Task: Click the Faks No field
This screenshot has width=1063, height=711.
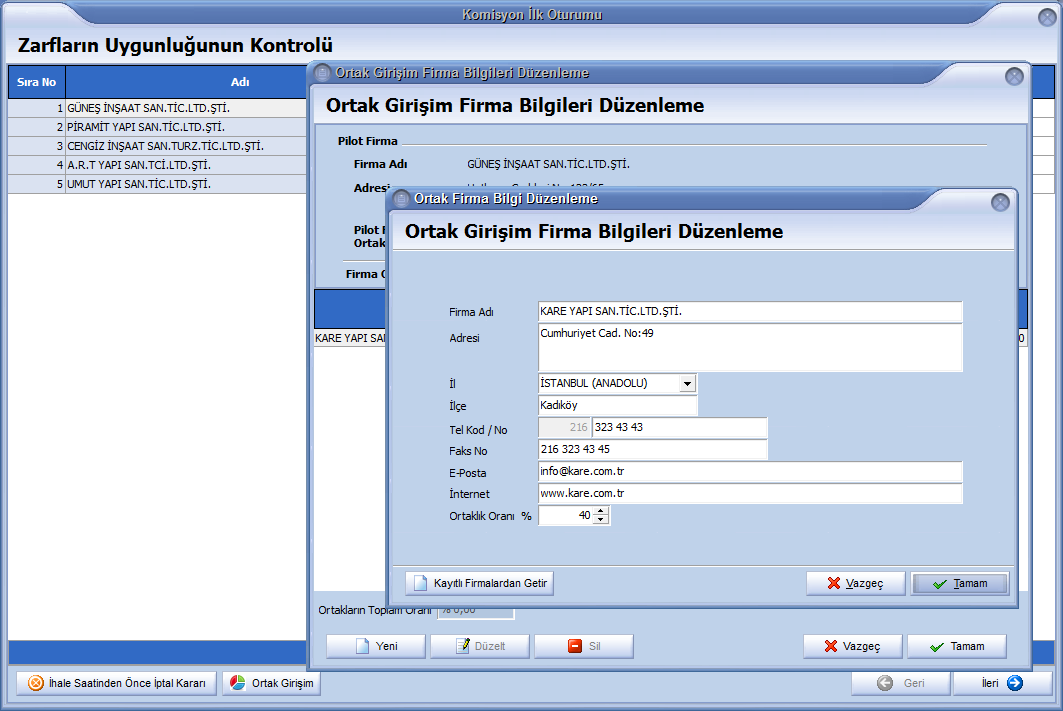Action: point(652,450)
